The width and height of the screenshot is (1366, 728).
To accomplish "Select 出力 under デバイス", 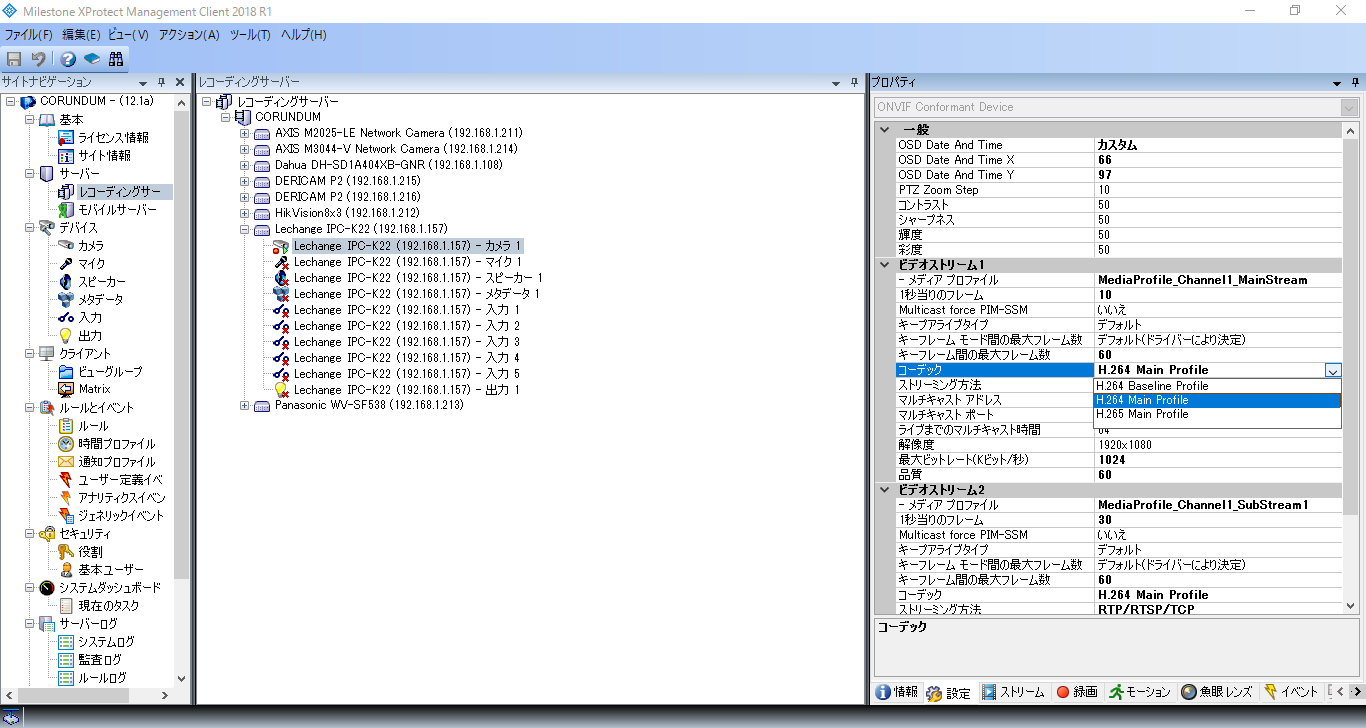I will (x=90, y=336).
